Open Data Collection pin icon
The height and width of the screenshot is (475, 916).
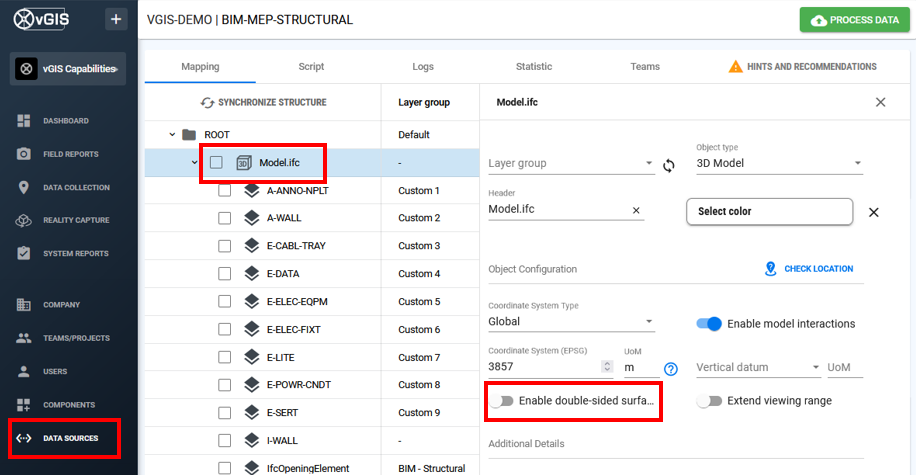click(x=23, y=188)
